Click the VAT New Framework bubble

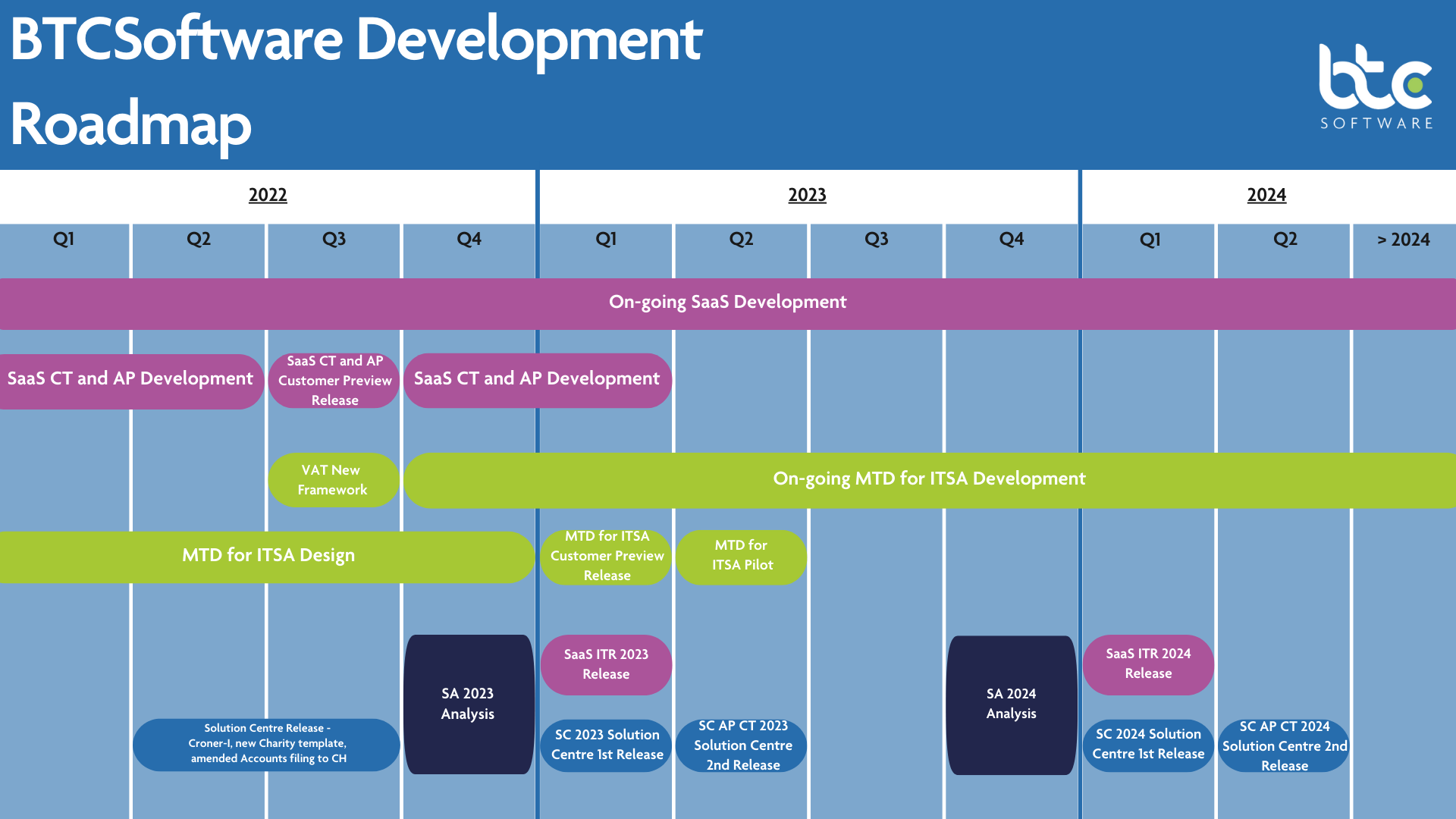[x=333, y=479]
